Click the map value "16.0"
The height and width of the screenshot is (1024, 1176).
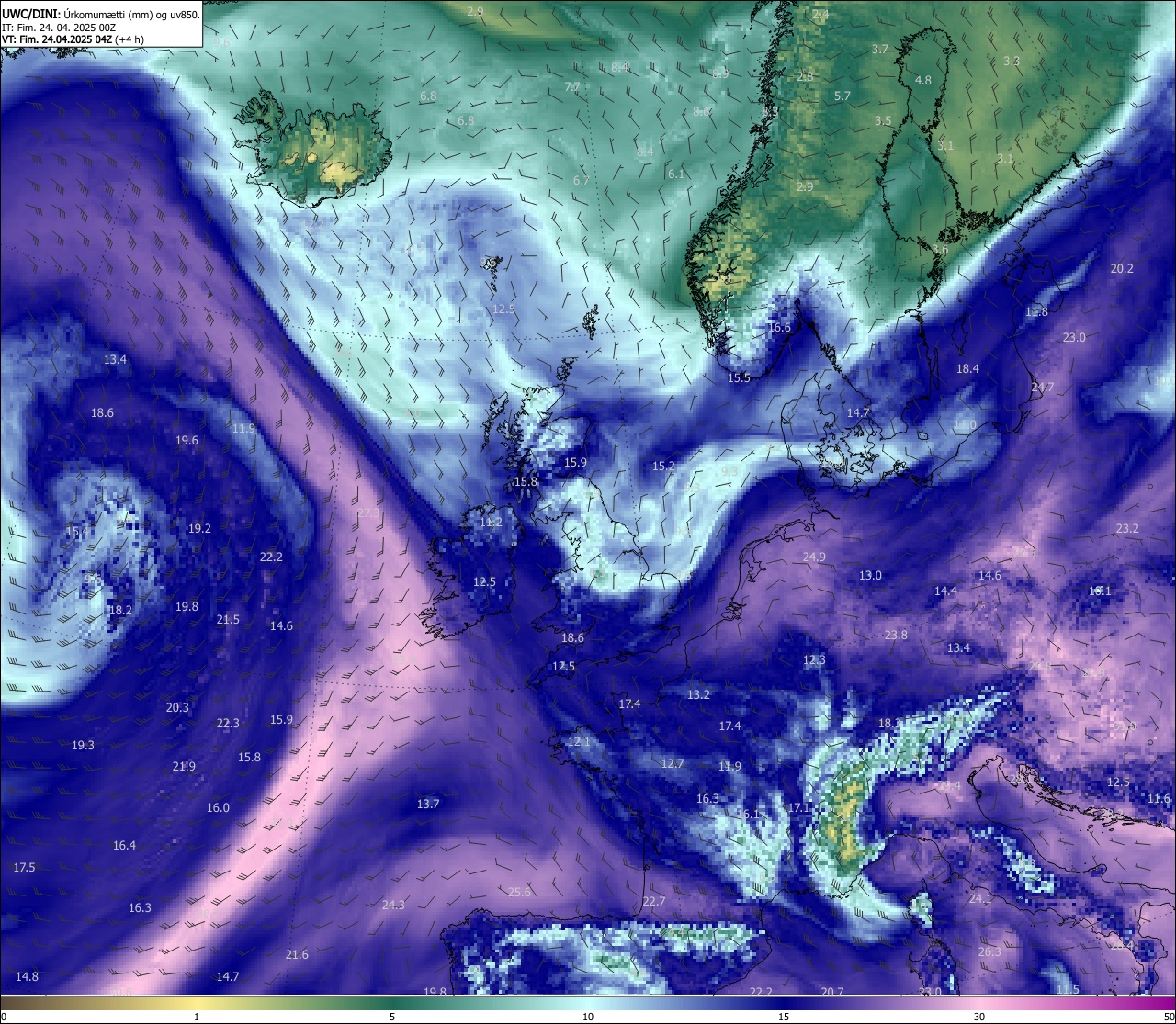click(x=218, y=807)
